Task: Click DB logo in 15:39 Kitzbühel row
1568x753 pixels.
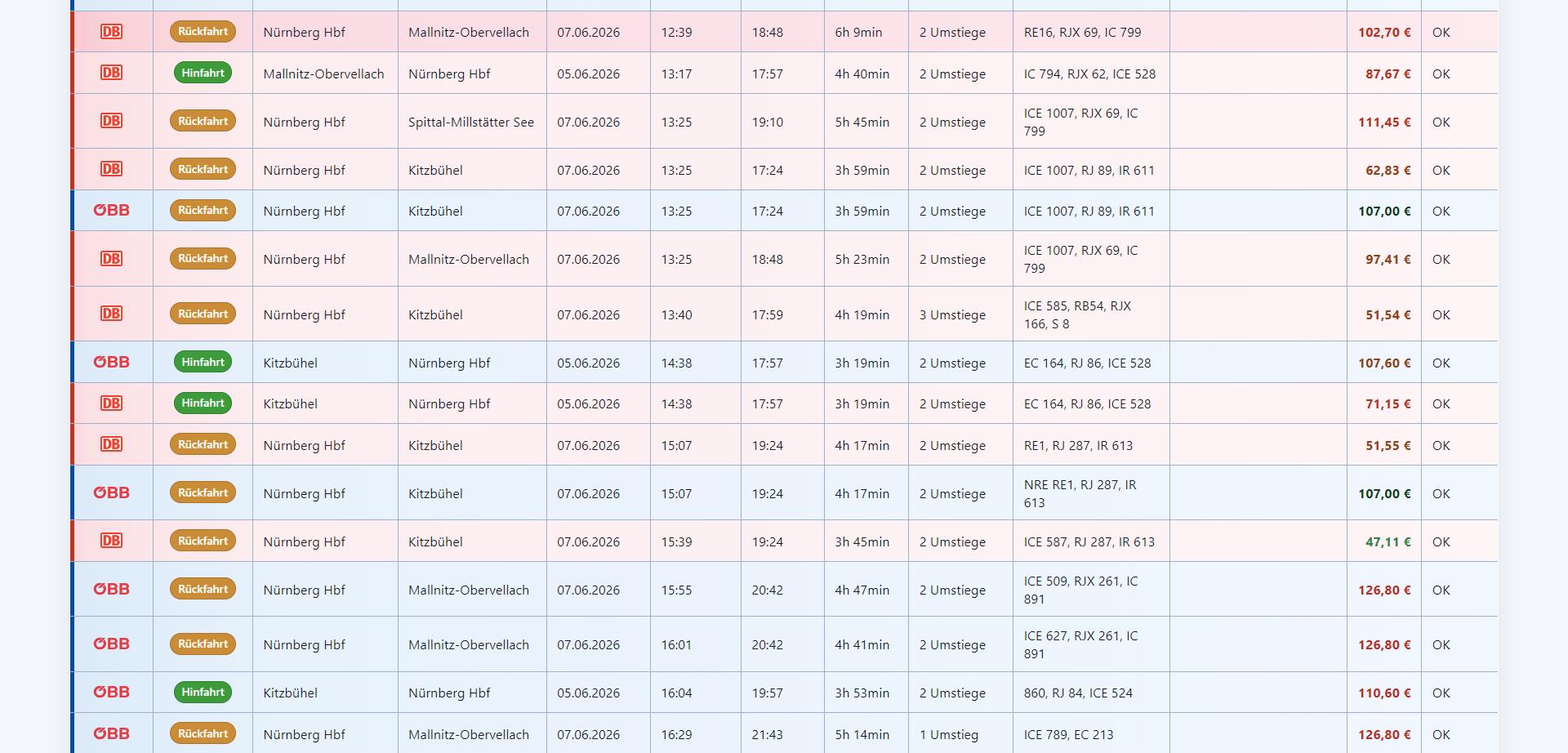Action: 111,541
